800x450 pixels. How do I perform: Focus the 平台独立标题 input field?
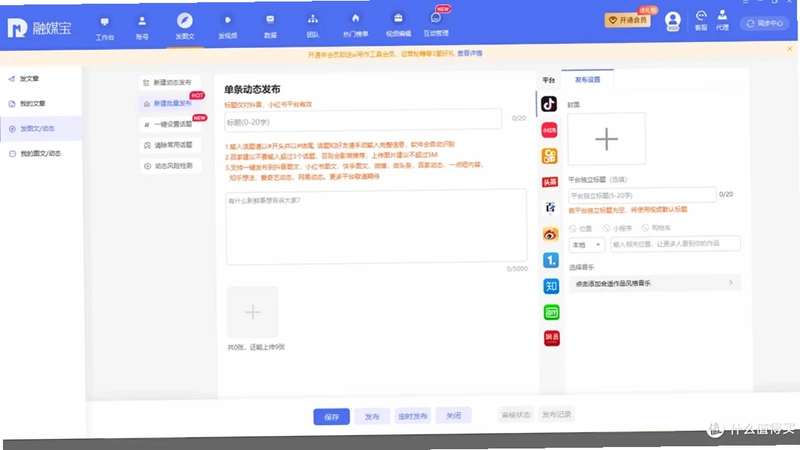642,195
